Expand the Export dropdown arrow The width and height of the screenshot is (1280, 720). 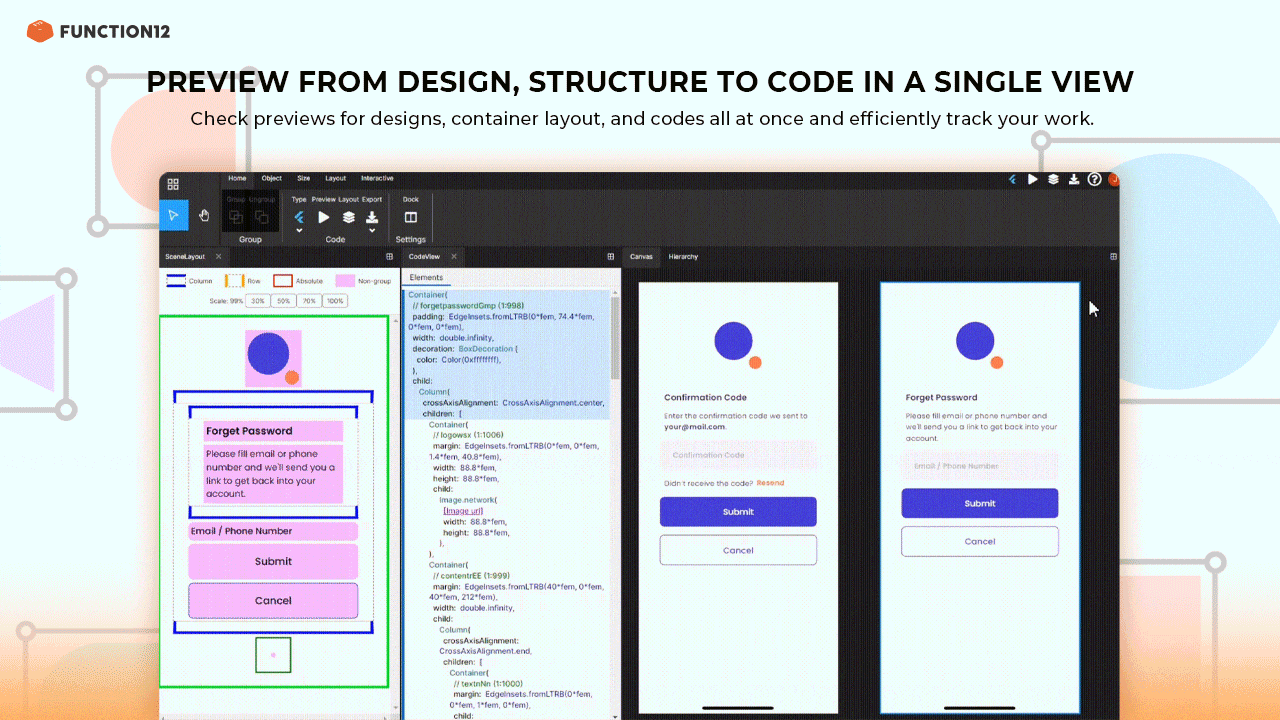372,231
